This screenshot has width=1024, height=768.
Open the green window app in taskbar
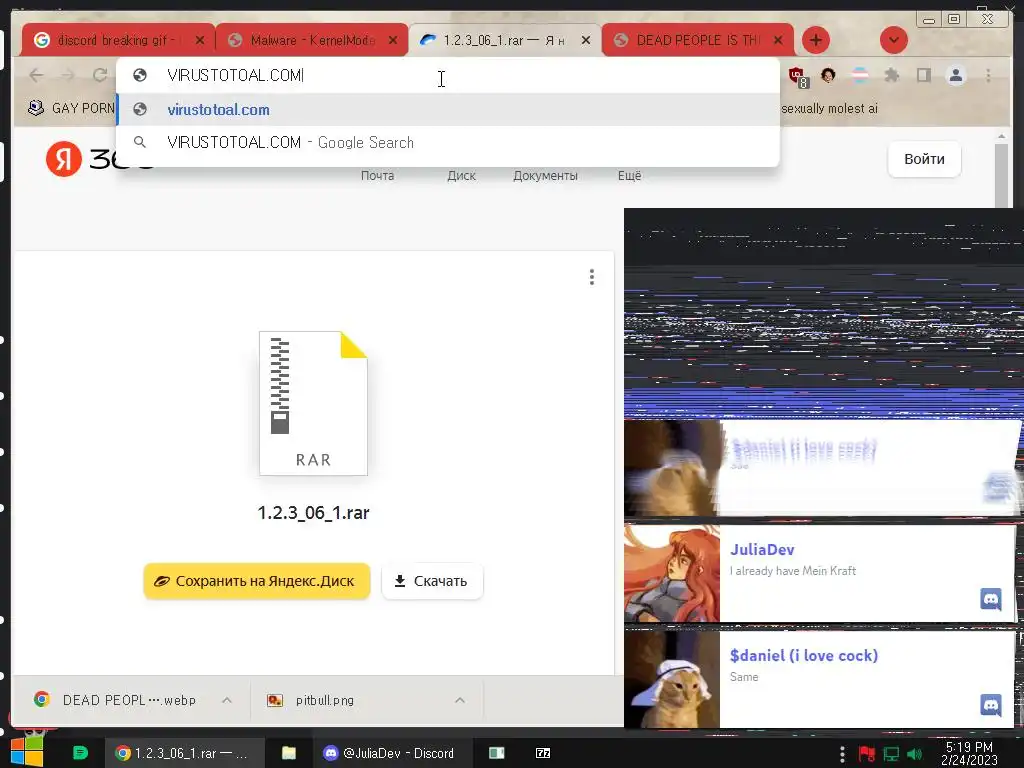[497, 753]
